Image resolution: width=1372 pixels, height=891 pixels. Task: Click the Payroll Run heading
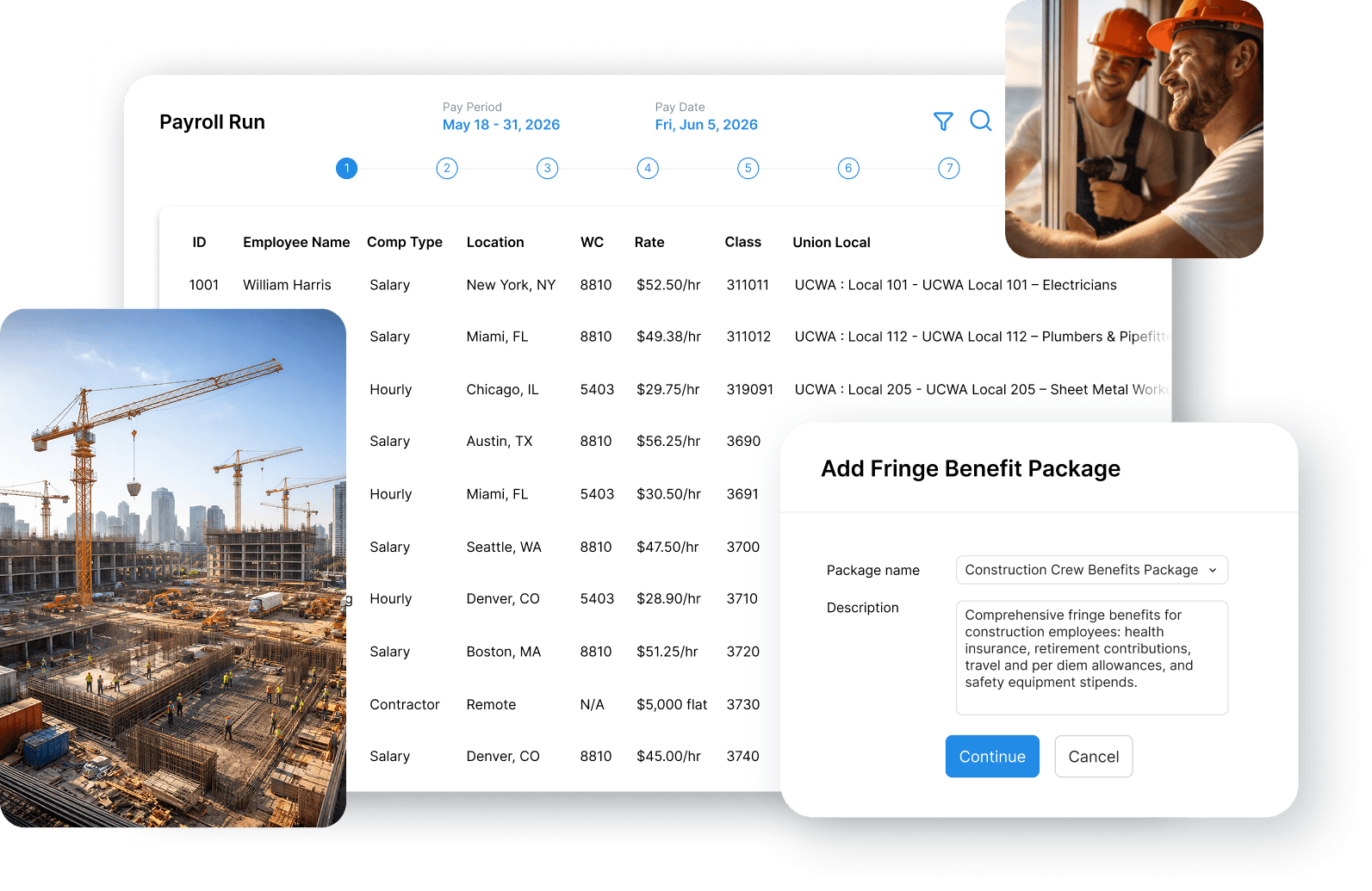click(212, 122)
